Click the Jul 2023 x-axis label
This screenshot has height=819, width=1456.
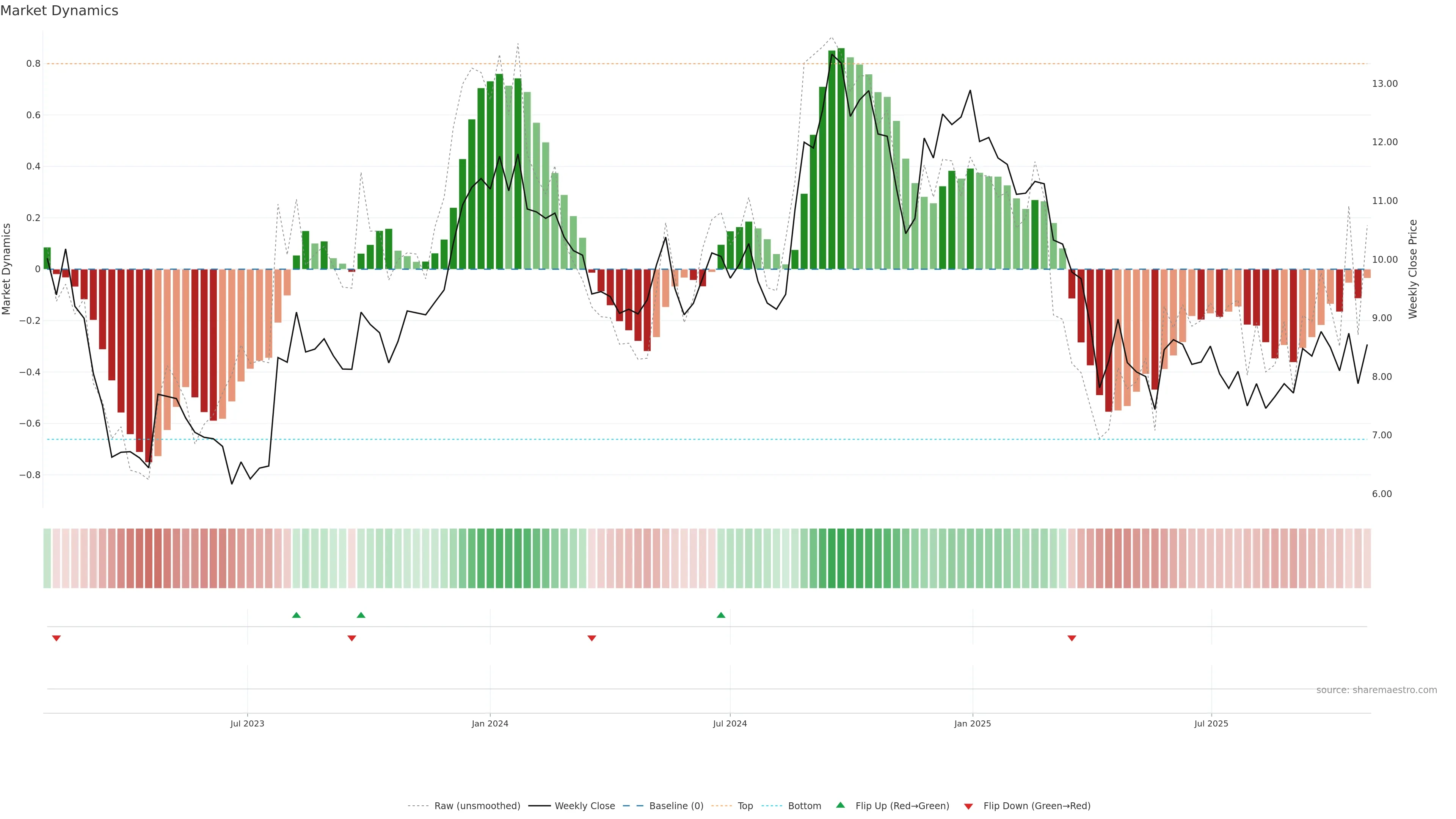click(247, 723)
